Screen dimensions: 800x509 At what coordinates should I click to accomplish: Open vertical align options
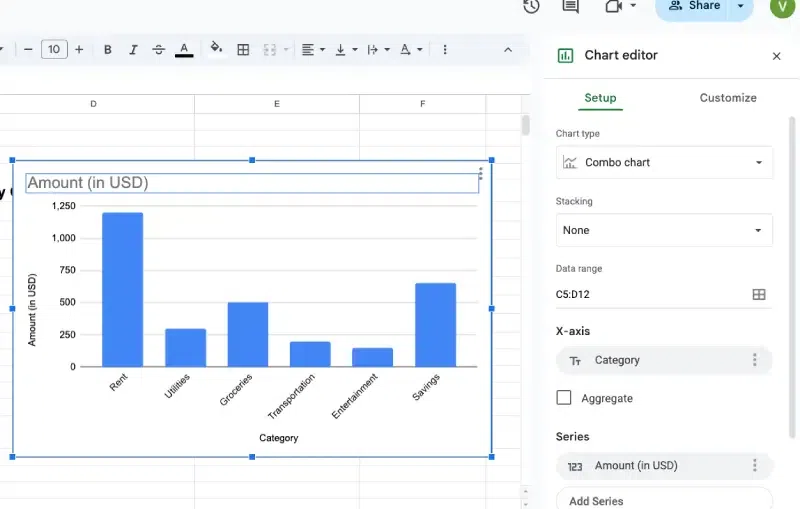coord(345,49)
